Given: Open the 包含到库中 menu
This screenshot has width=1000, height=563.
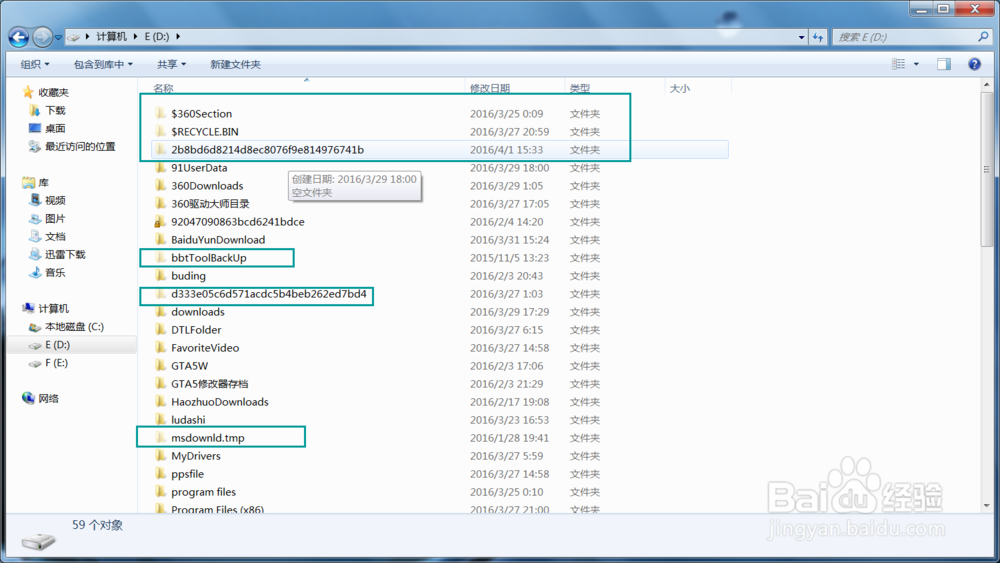Looking at the screenshot, I should pyautogui.click(x=103, y=64).
